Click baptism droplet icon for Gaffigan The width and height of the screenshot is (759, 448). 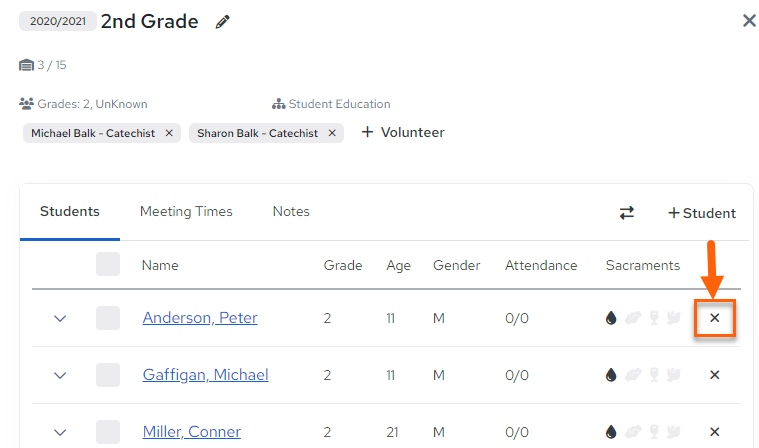611,375
